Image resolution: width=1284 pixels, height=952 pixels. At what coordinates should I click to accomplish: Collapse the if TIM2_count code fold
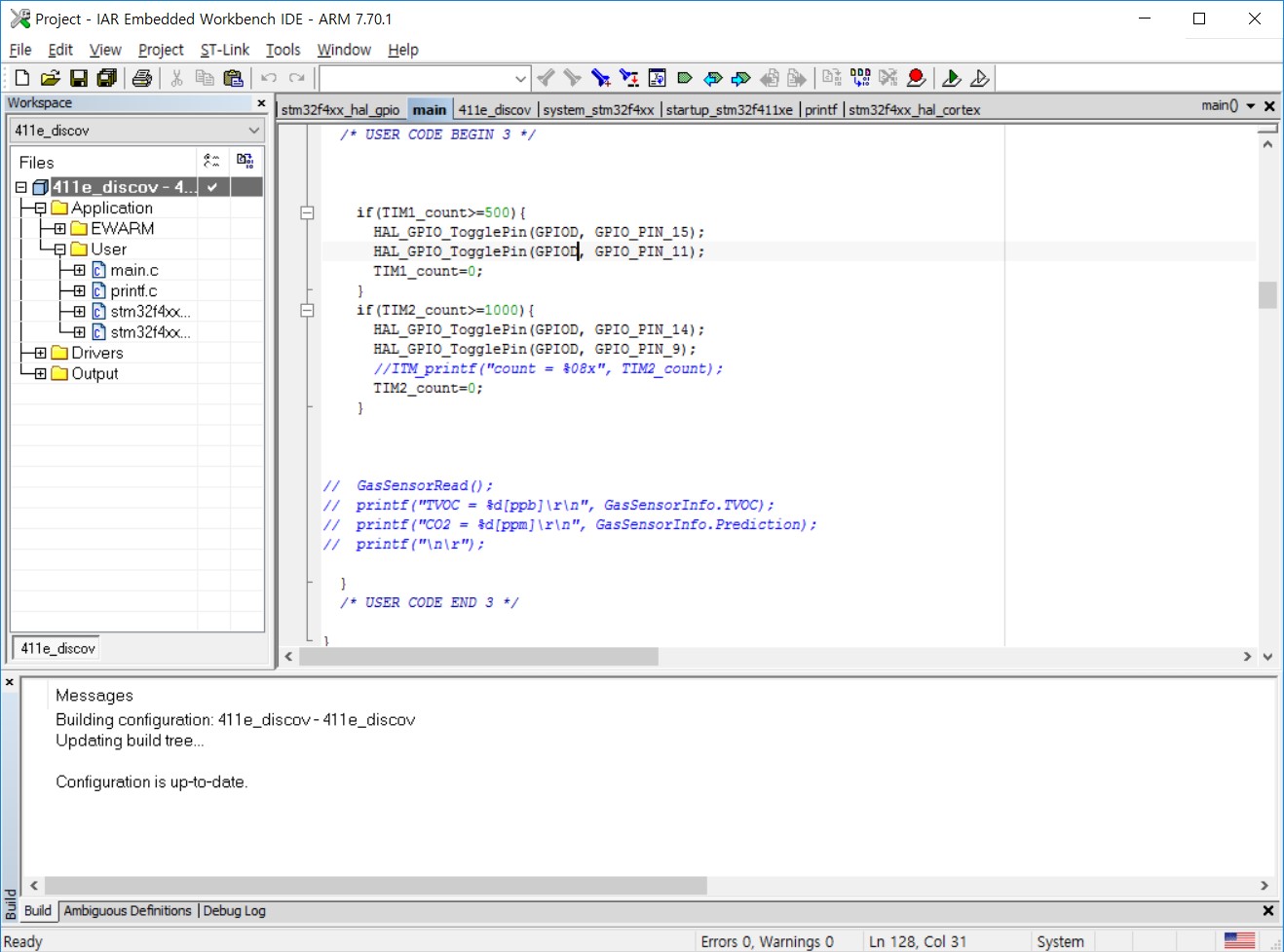307,310
